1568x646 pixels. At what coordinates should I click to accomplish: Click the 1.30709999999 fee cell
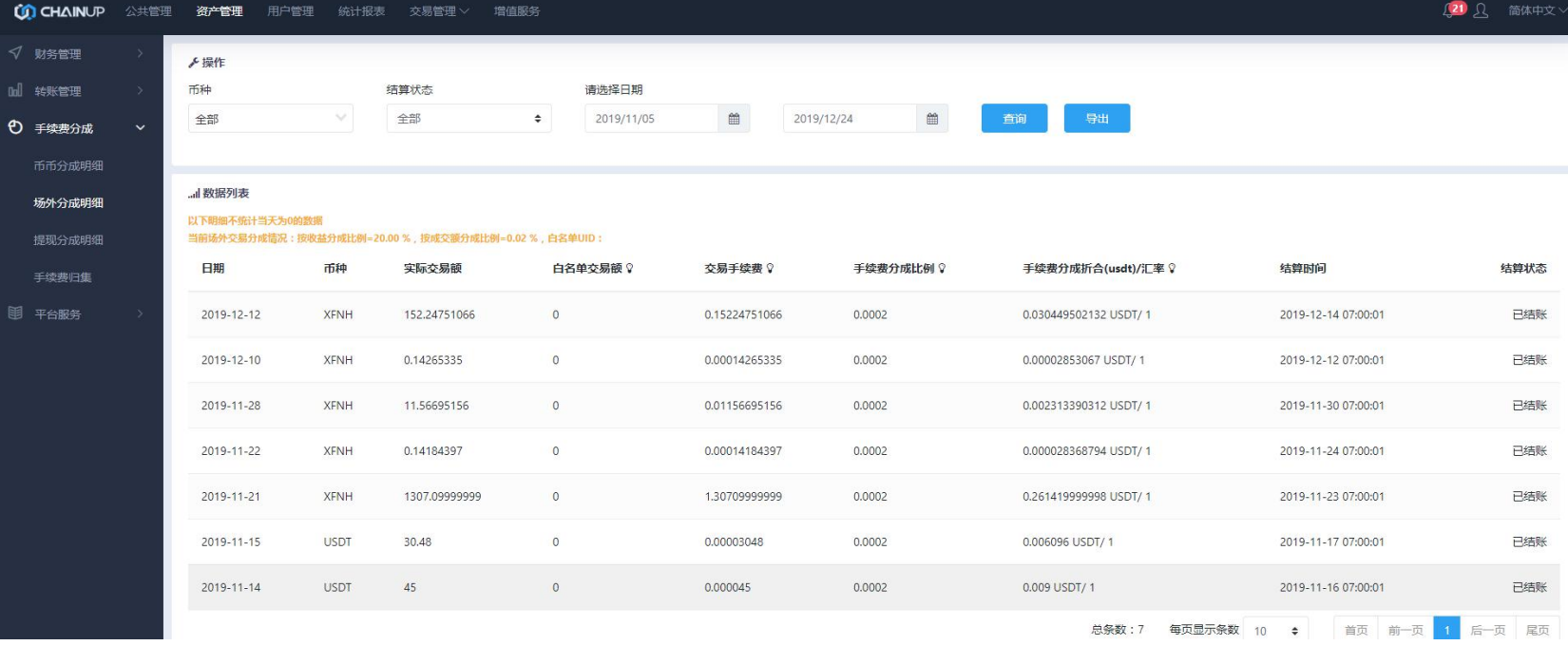click(x=743, y=497)
